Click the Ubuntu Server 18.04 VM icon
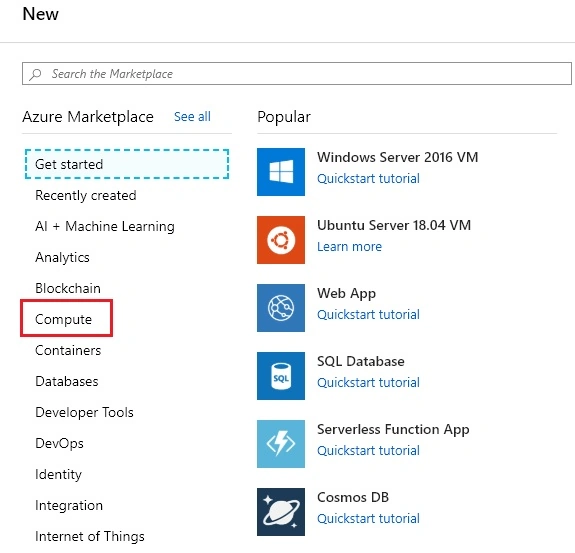 point(281,240)
